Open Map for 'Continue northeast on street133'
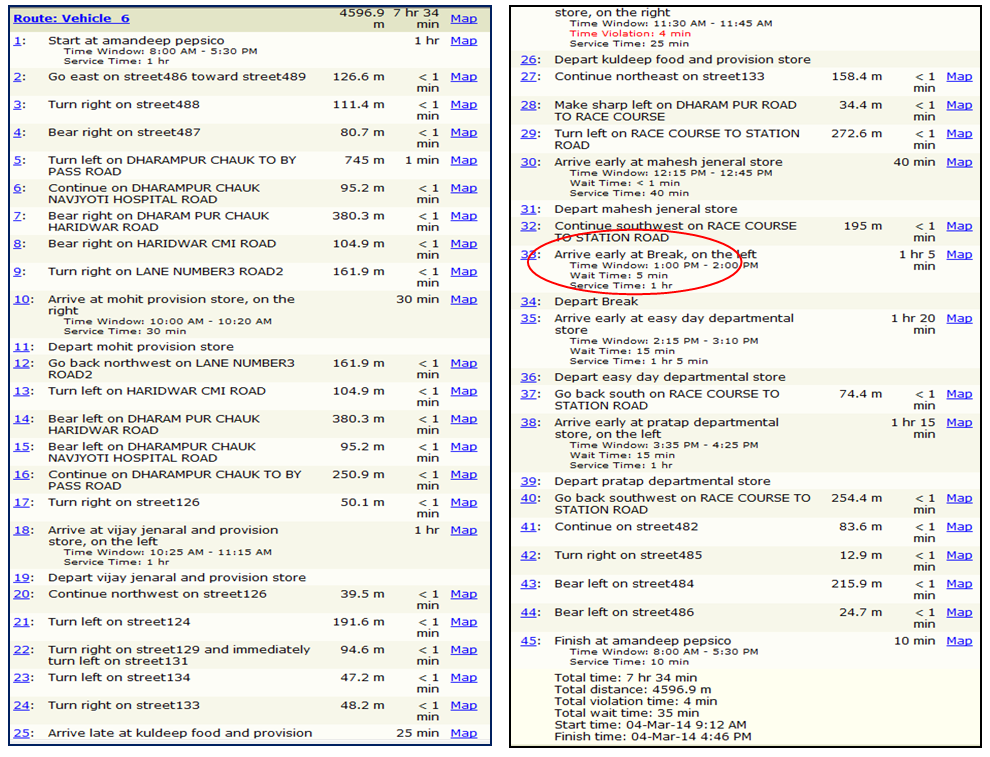Image resolution: width=990 pixels, height=757 pixels. (x=959, y=77)
